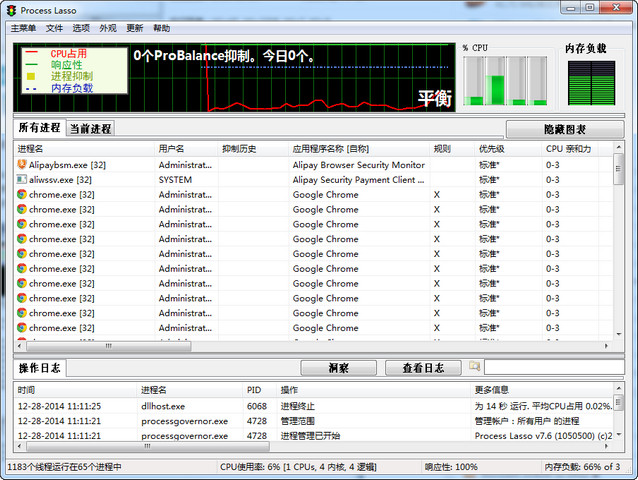638x480 pixels.
Task: Open the 选项 menu
Action: click(81, 28)
